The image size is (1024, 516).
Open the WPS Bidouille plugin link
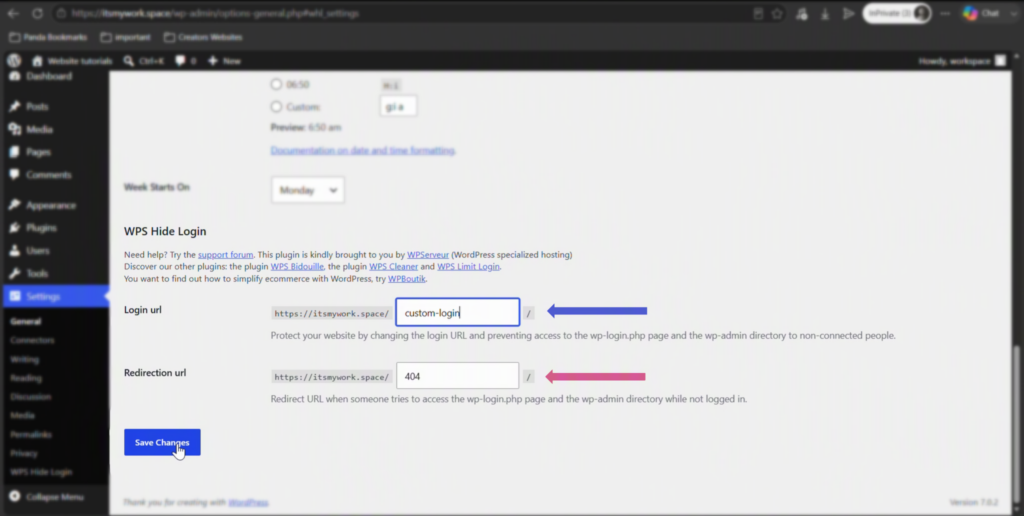coord(297,266)
